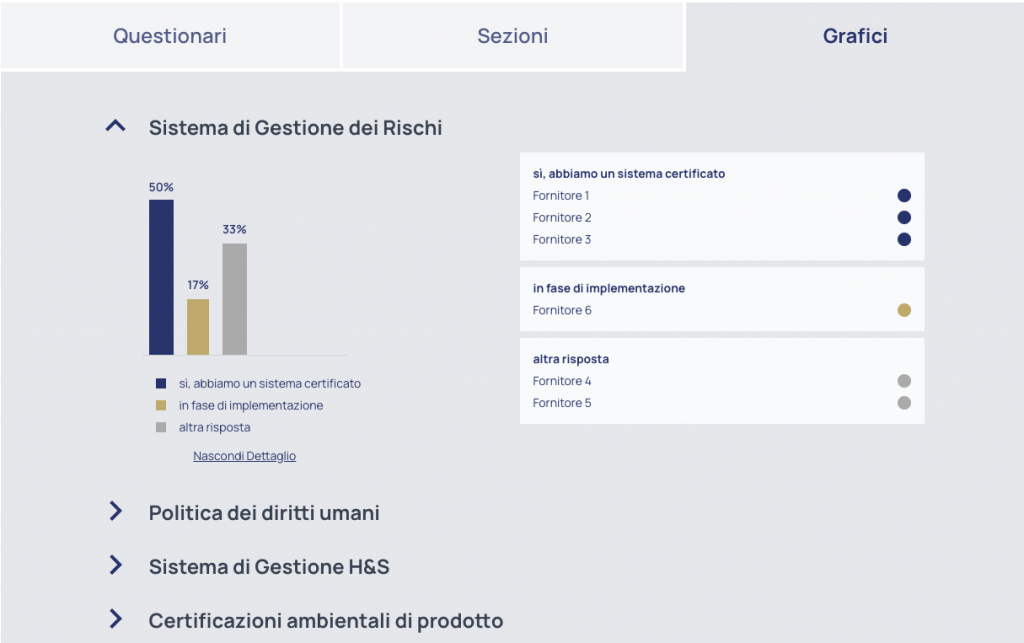Click the 33% label above the gray bar

pos(234,229)
